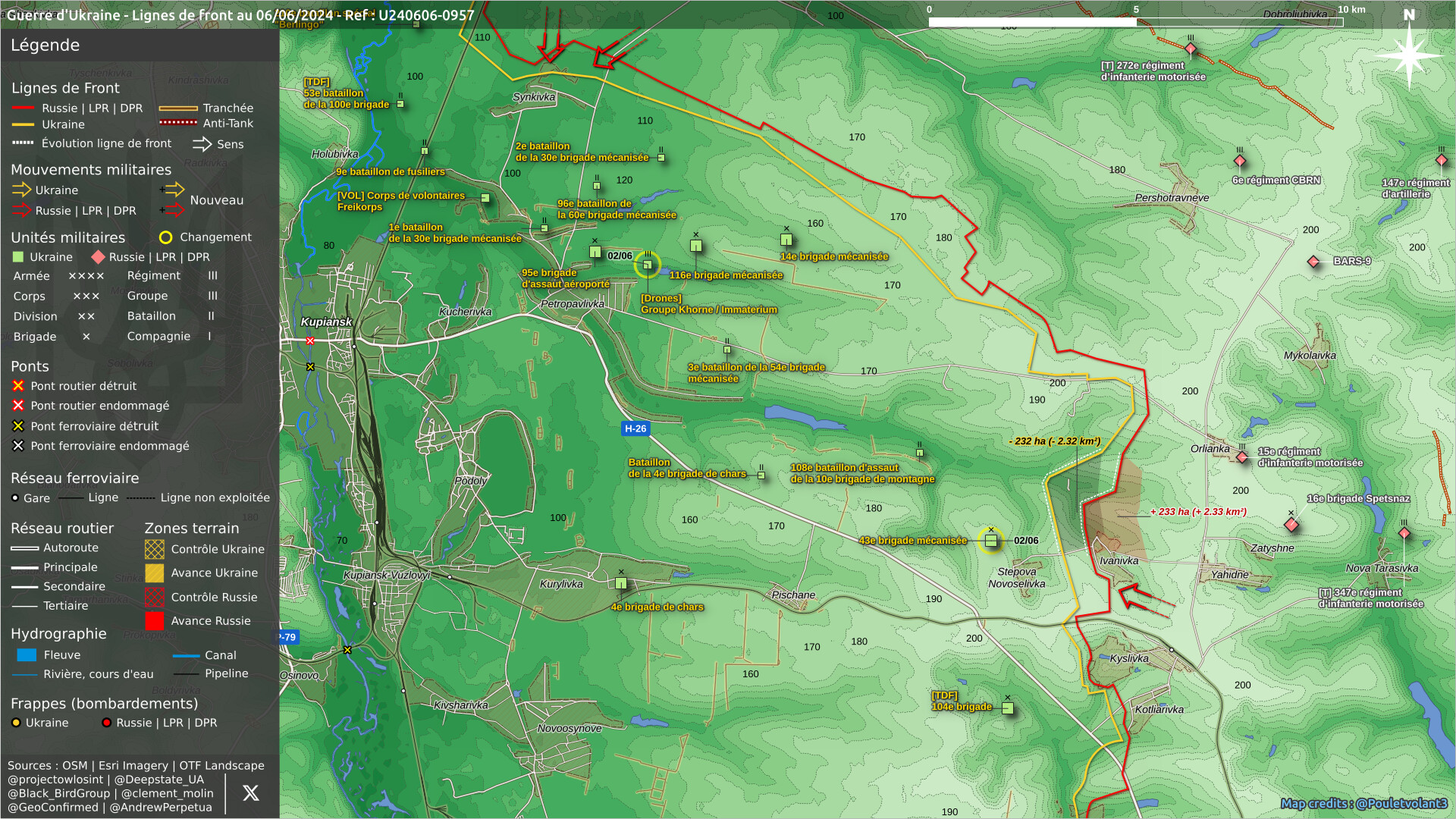Click the H-26 road shield
Viewport: 1456px width, 819px height.
(x=635, y=428)
